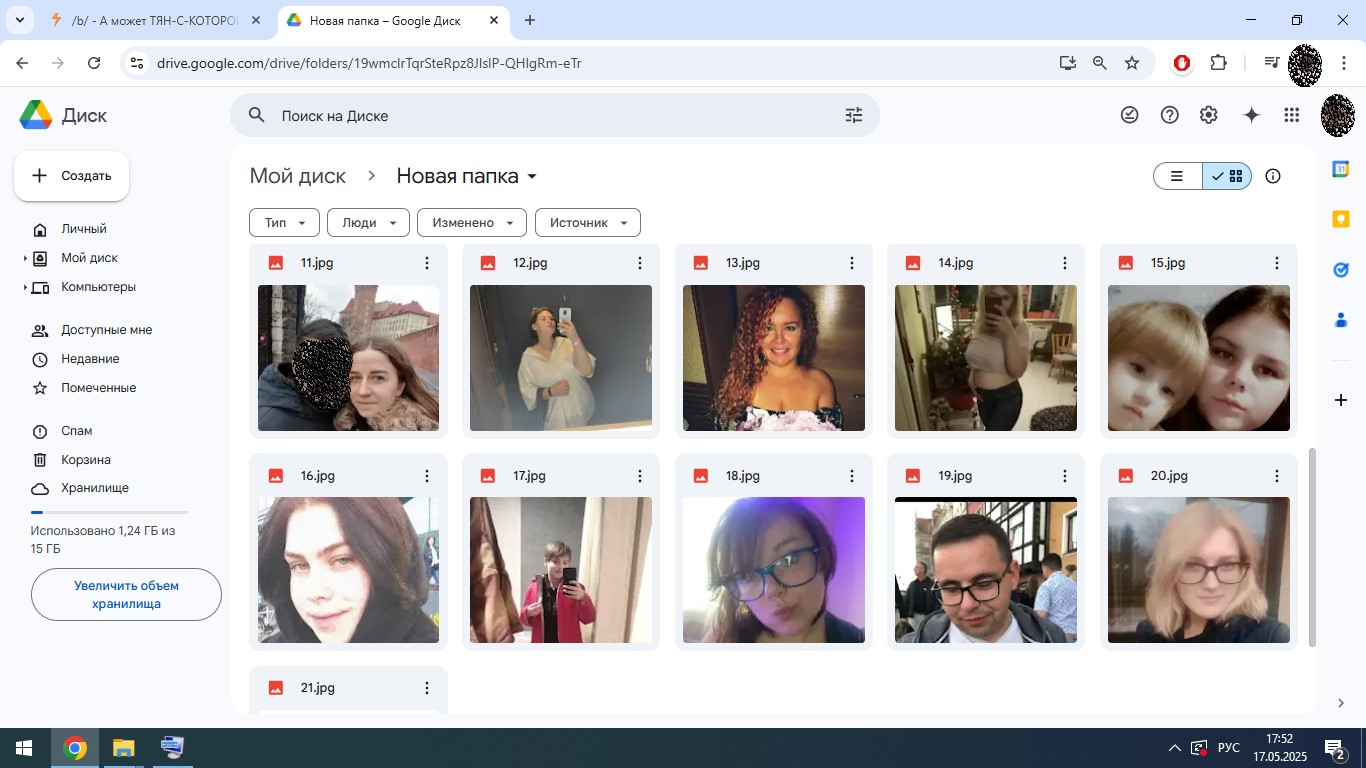Open more actions menu for 11.jpg
1366x768 pixels.
coord(427,263)
